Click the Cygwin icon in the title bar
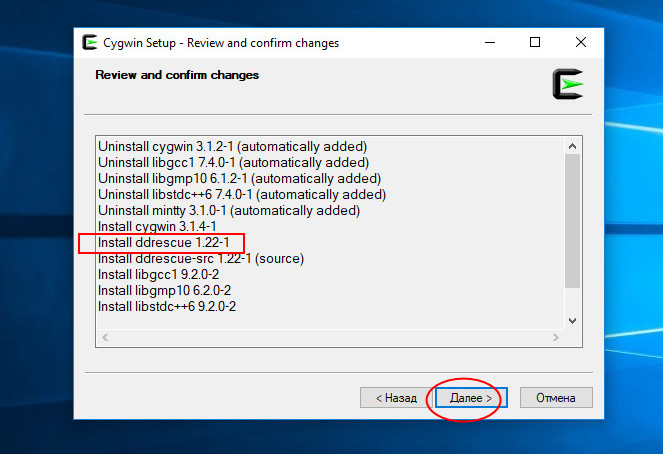Image resolution: width=663 pixels, height=454 pixels. [90, 42]
